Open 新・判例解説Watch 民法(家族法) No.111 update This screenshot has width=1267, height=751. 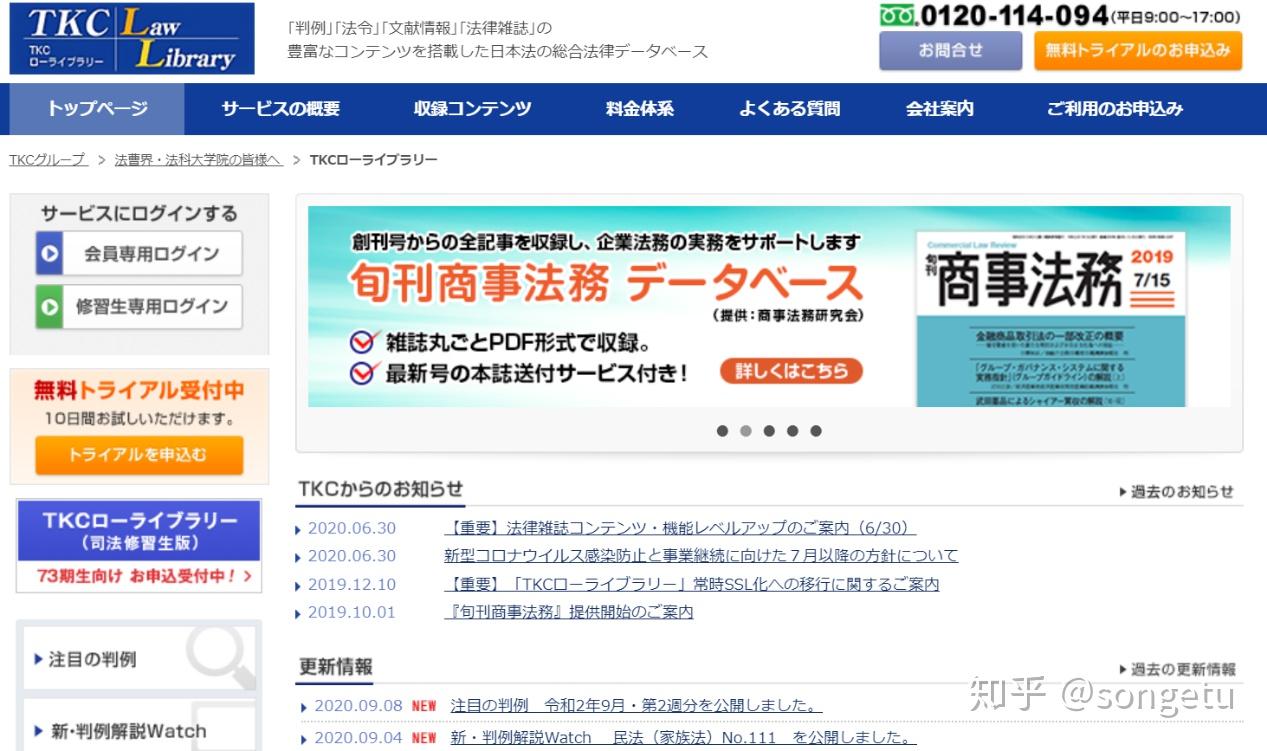[x=683, y=739]
